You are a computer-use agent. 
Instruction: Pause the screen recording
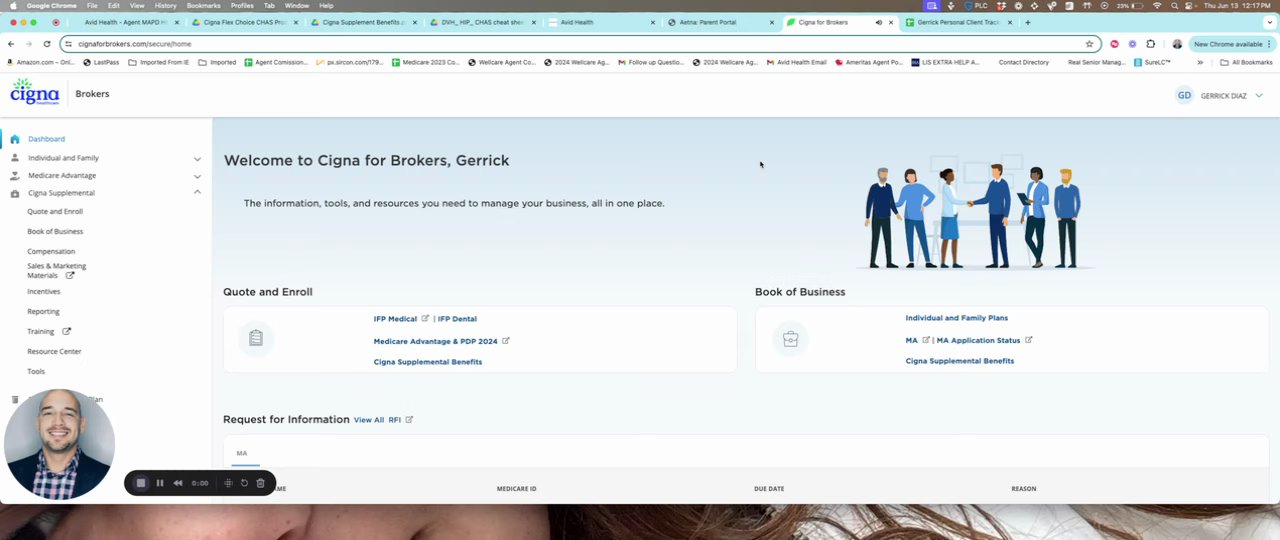coord(159,483)
